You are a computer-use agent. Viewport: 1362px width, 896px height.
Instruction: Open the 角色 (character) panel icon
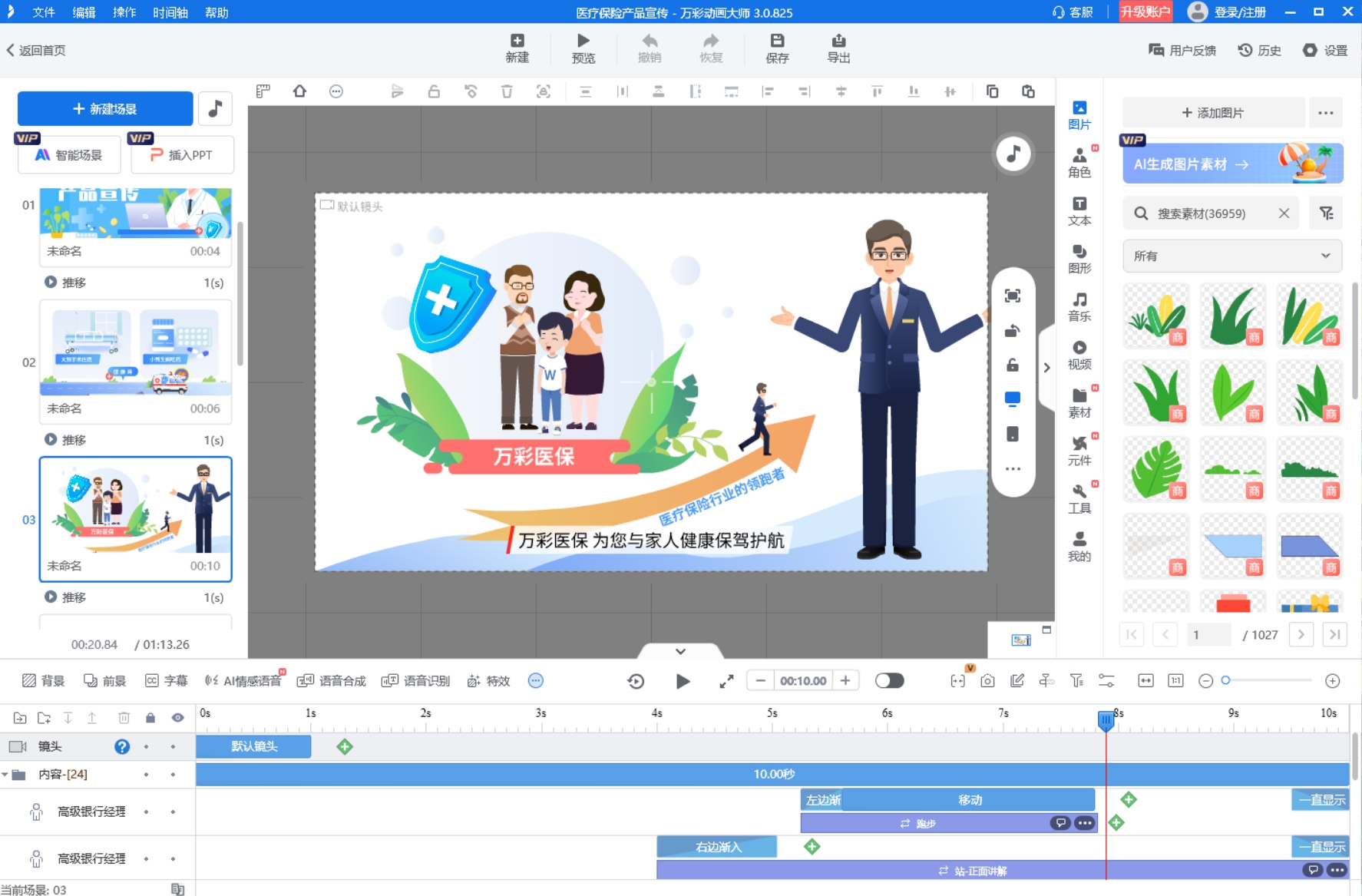[1080, 161]
